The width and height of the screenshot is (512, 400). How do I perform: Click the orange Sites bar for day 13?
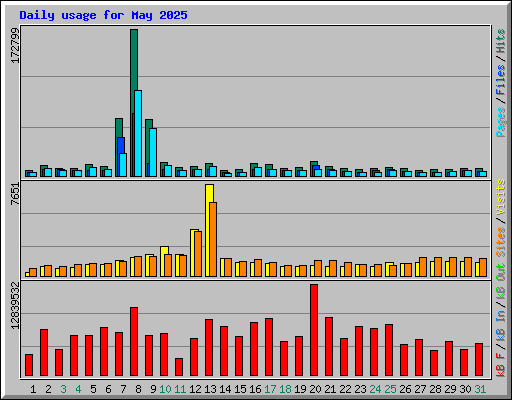pos(213,239)
